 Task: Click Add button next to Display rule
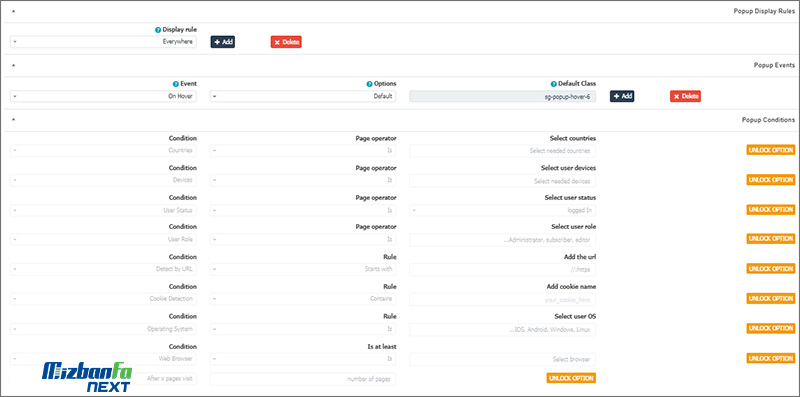pyautogui.click(x=223, y=42)
